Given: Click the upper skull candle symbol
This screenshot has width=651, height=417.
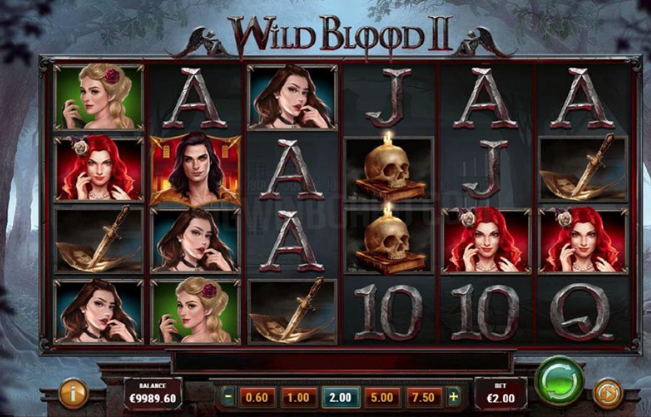Looking at the screenshot, I should click(x=389, y=168).
